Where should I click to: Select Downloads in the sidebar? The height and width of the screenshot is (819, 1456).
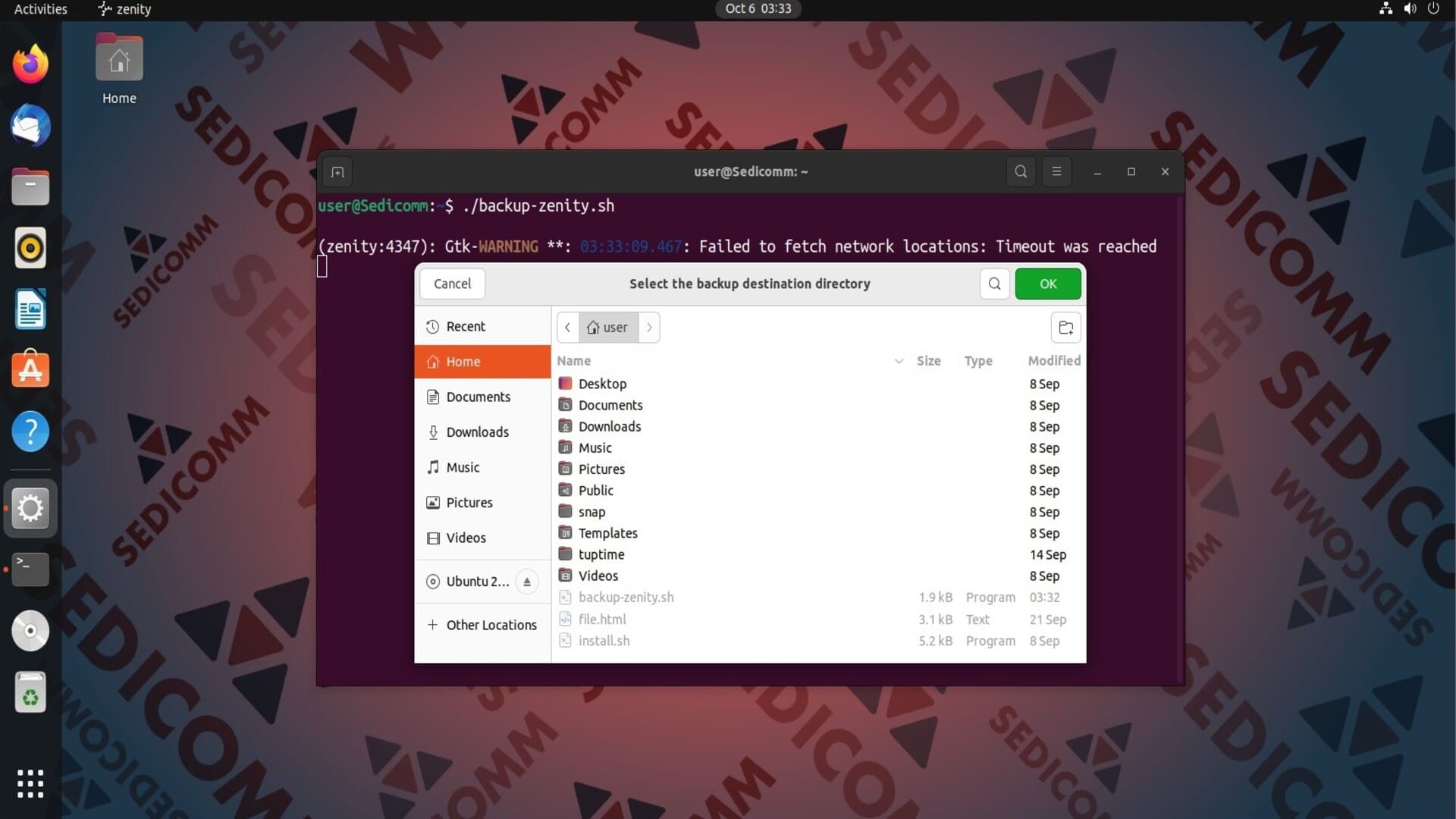coord(477,432)
